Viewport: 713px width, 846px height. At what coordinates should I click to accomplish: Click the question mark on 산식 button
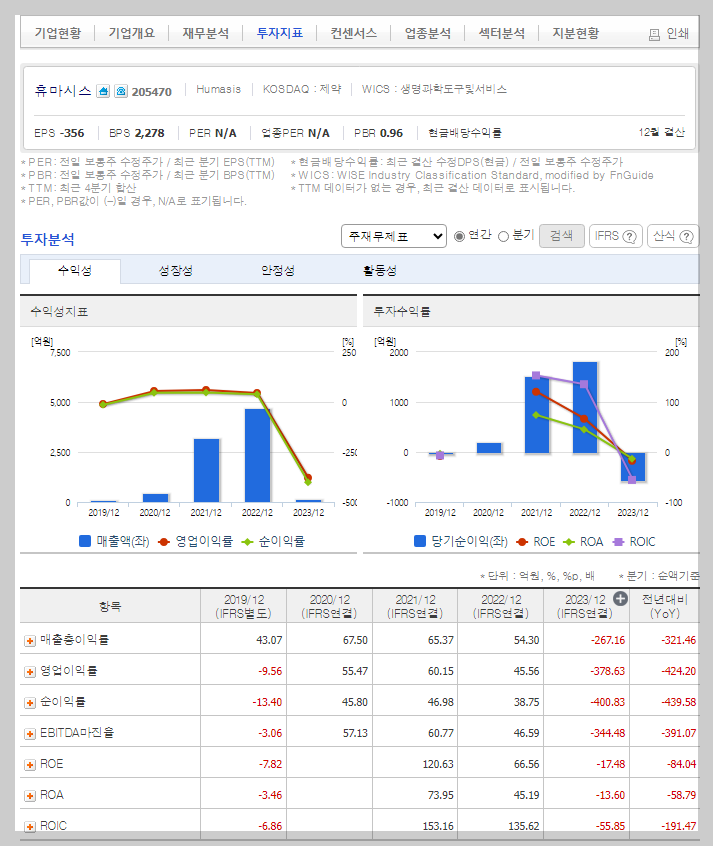686,236
